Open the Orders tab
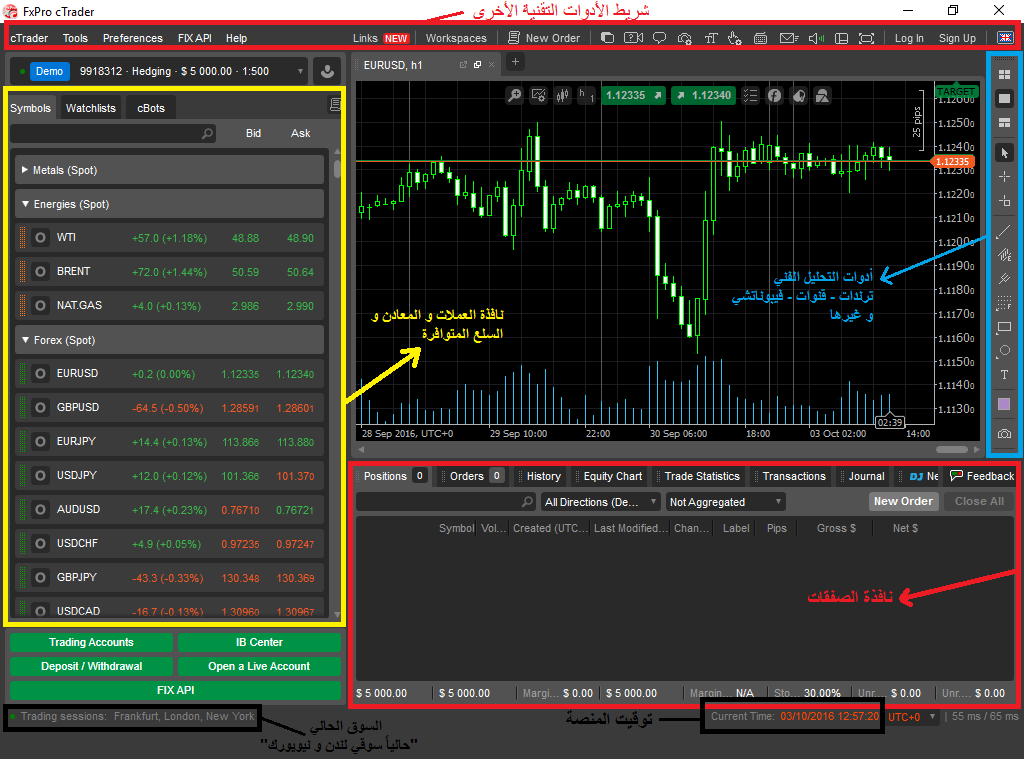1024x759 pixels. click(472, 476)
